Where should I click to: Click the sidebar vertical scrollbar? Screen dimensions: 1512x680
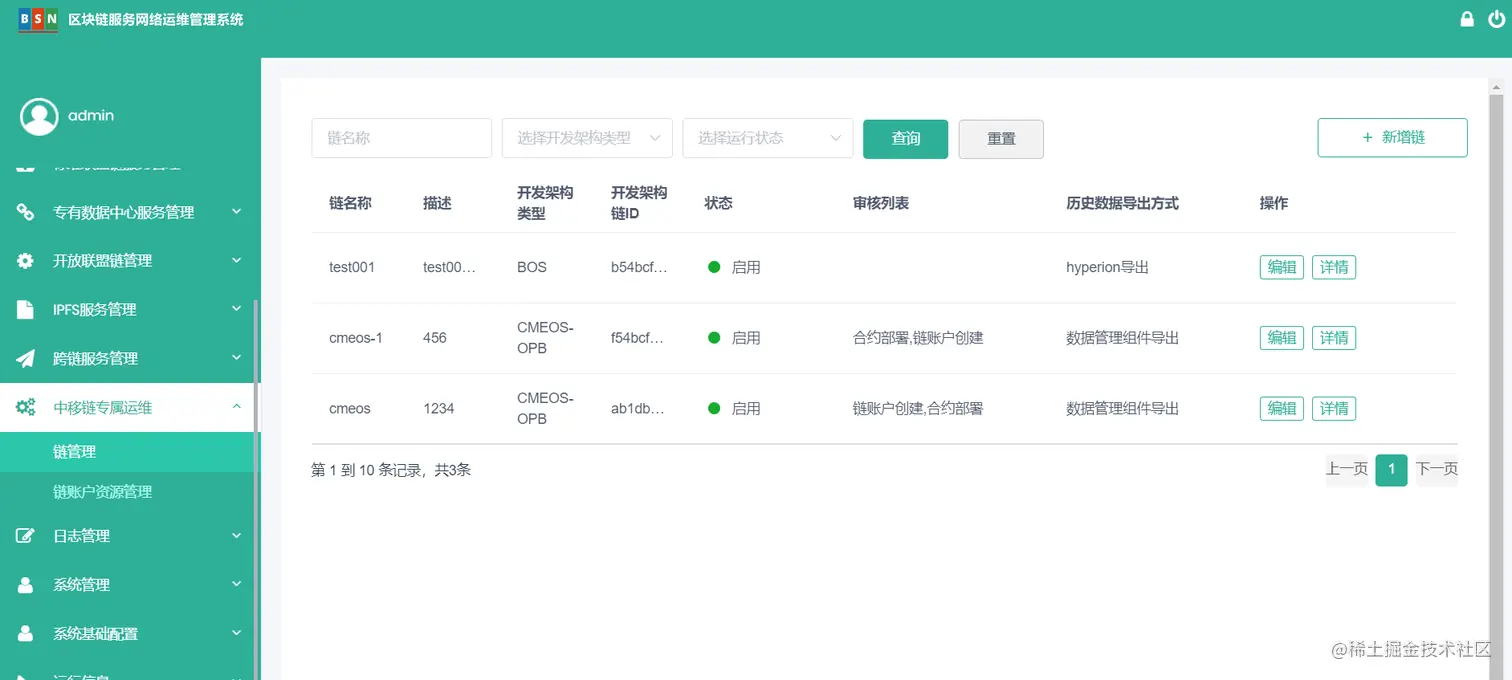[x=256, y=490]
